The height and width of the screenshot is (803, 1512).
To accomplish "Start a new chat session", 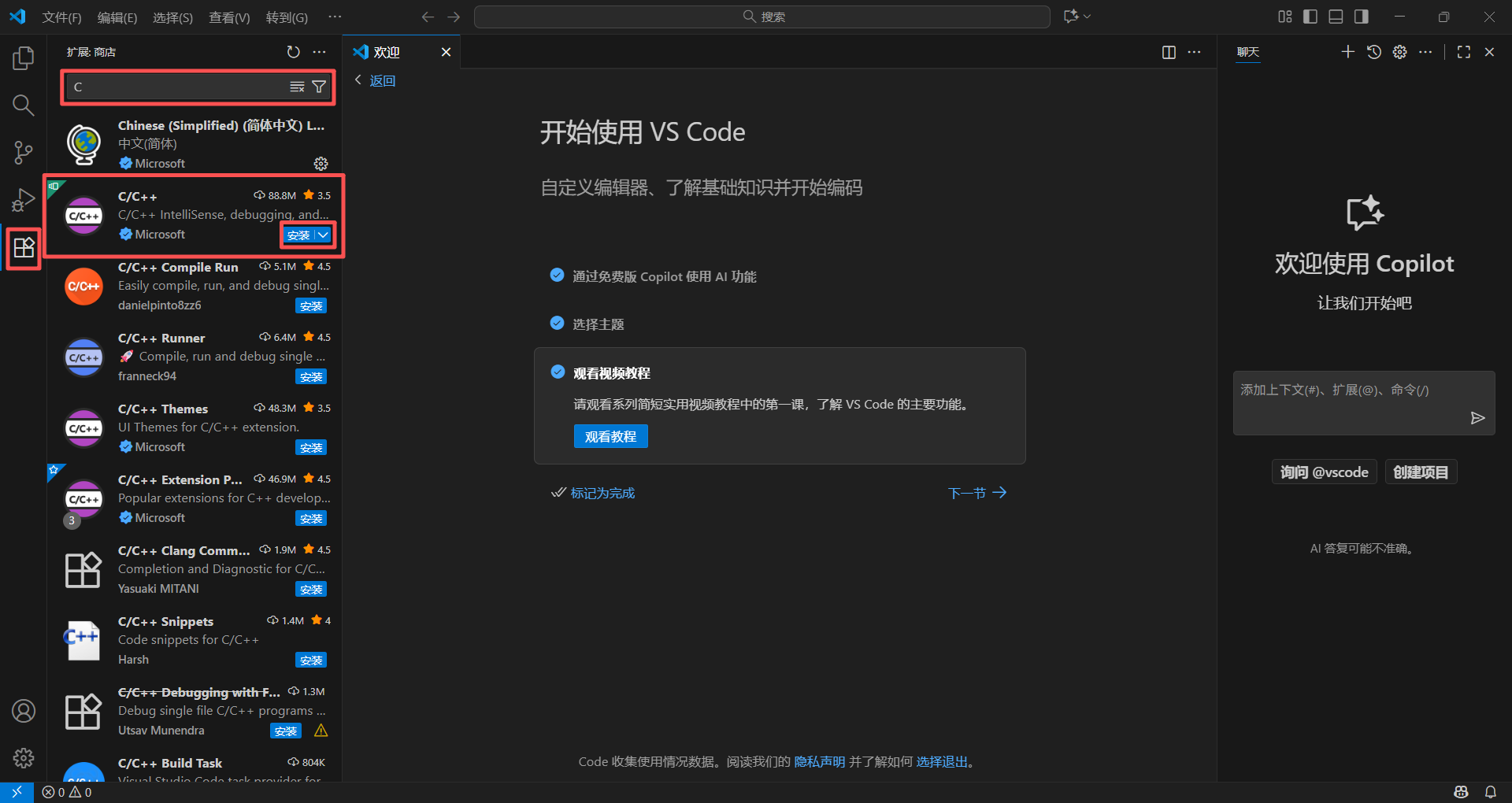I will pyautogui.click(x=1348, y=52).
